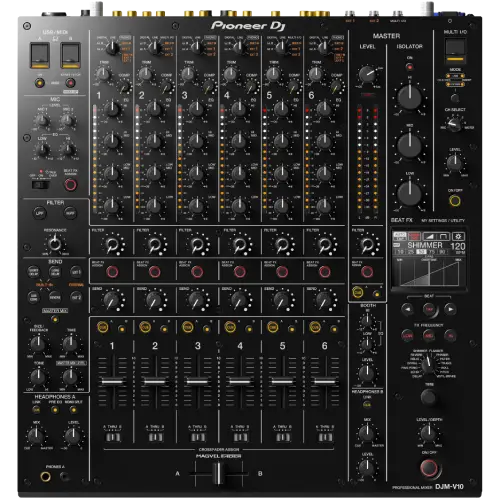Click channel 6 crossfader assign switch

[325, 437]
